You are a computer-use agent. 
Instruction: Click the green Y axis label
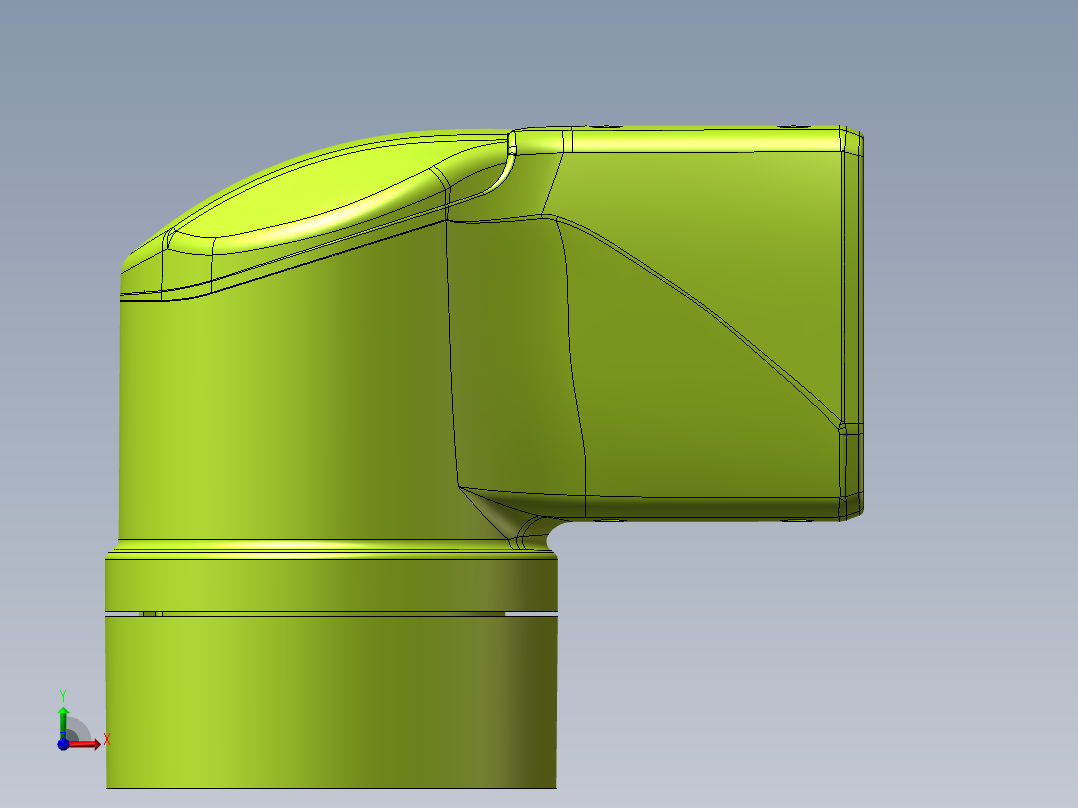(x=63, y=694)
